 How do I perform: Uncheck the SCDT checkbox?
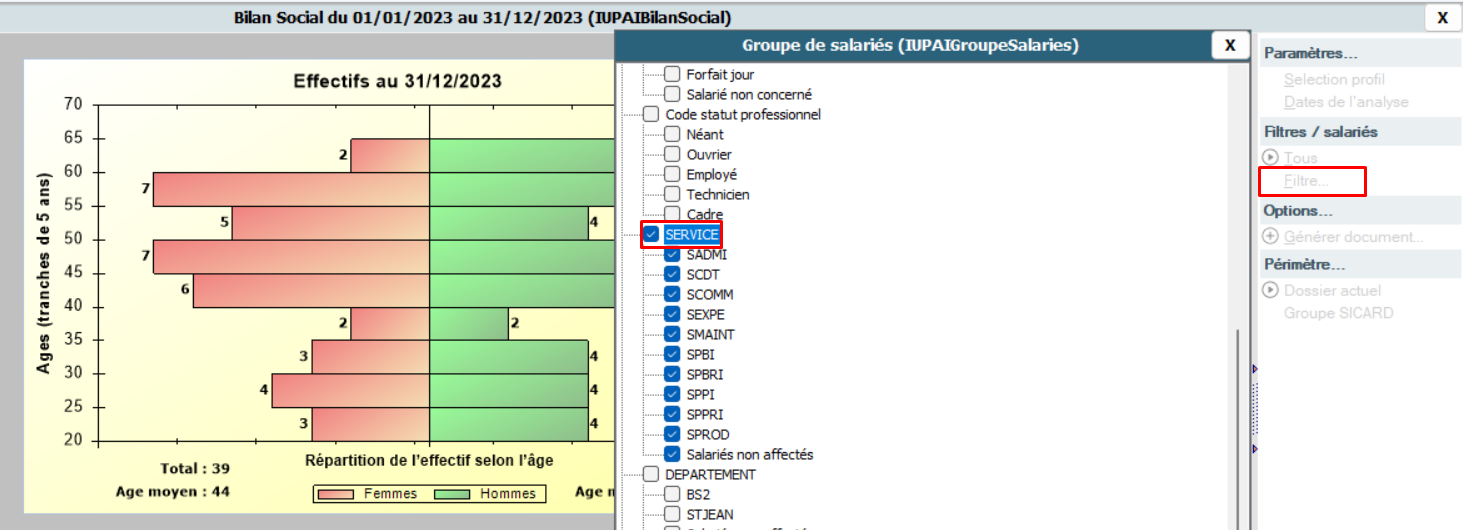point(672,274)
